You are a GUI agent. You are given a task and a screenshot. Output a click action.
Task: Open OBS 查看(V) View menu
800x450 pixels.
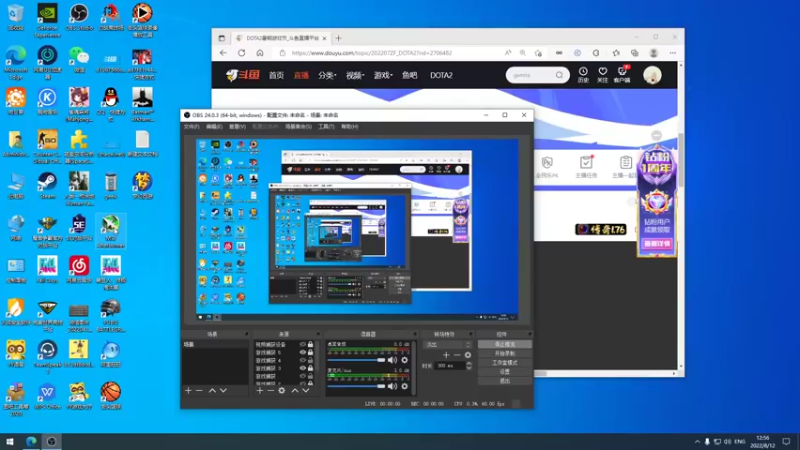[x=237, y=127]
